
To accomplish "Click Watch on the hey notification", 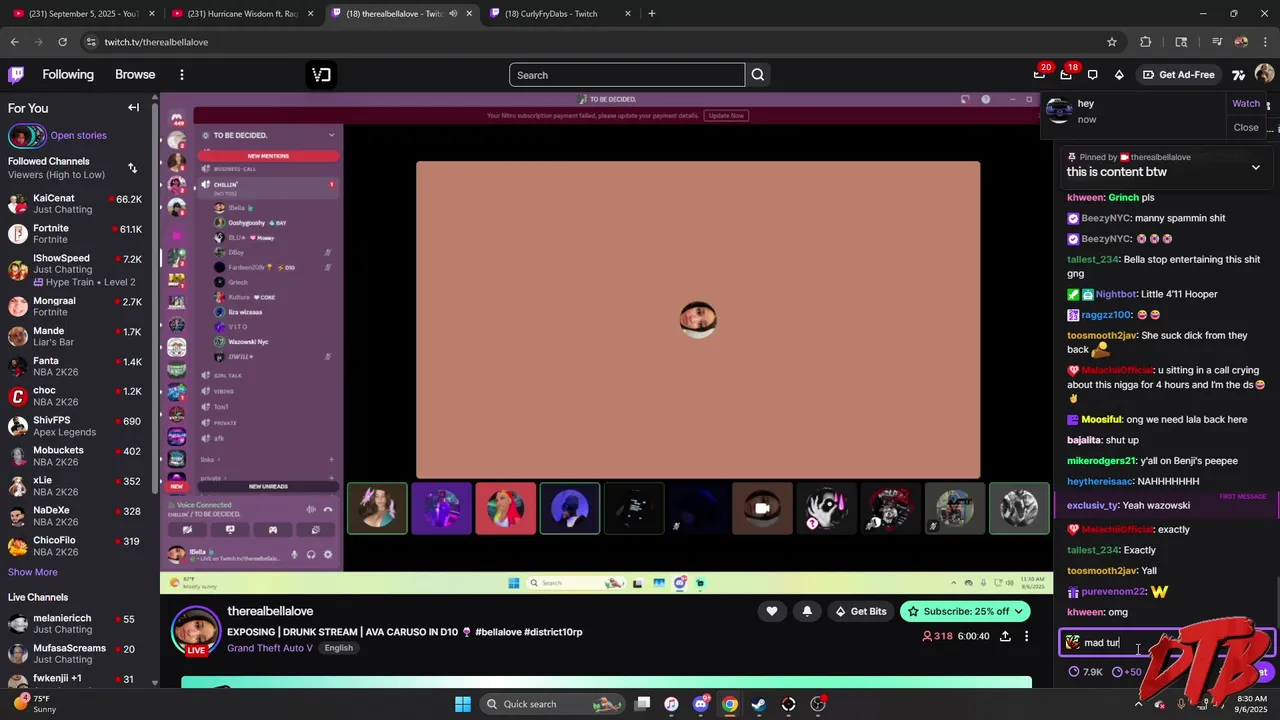I will pos(1246,104).
